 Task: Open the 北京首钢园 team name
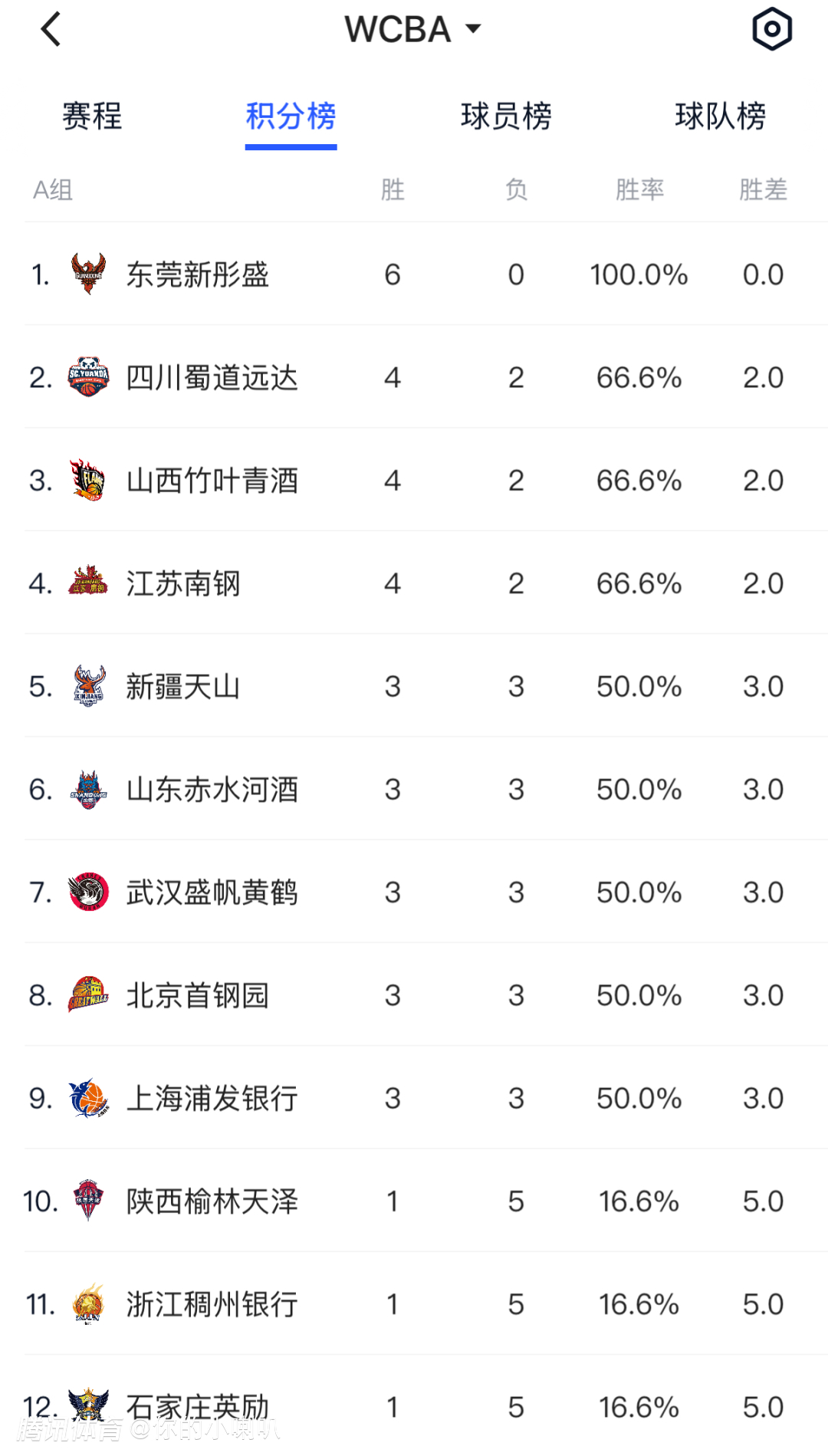[198, 995]
